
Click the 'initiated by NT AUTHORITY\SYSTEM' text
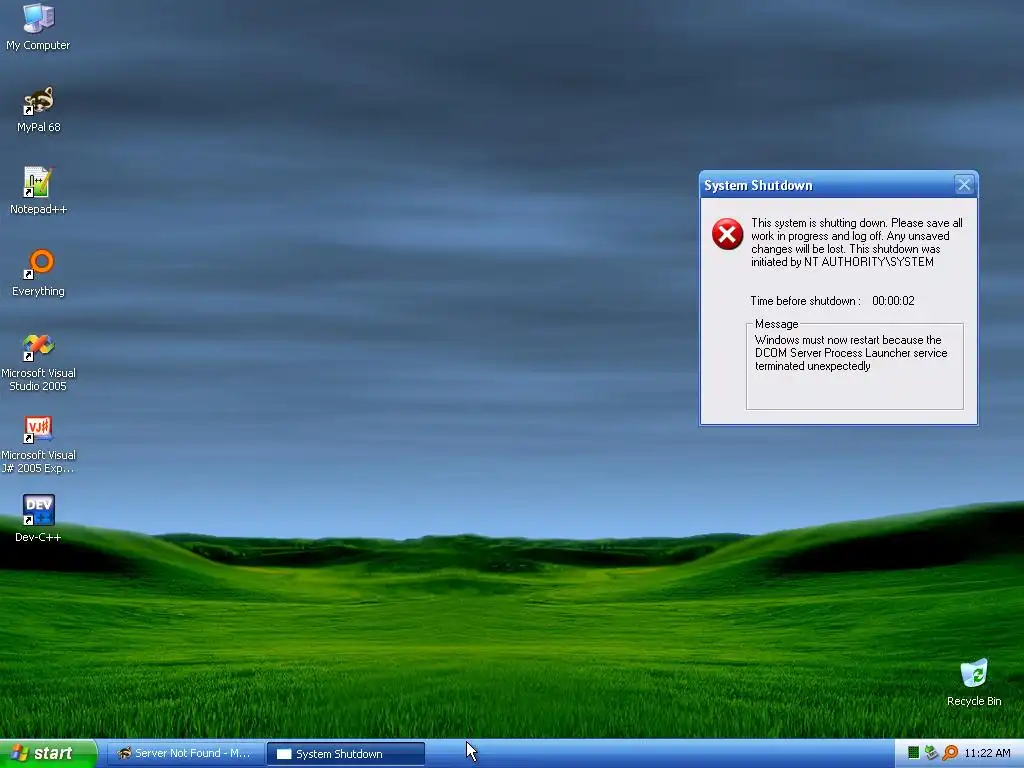tap(842, 262)
